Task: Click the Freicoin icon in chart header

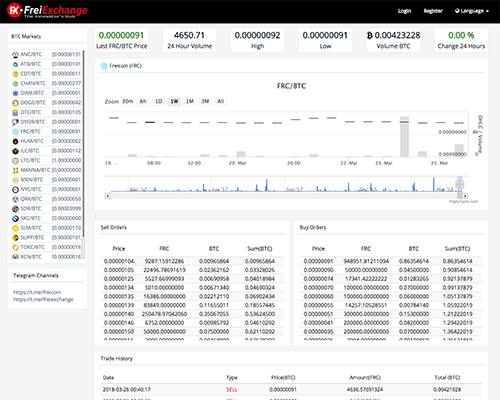Action: click(104, 66)
